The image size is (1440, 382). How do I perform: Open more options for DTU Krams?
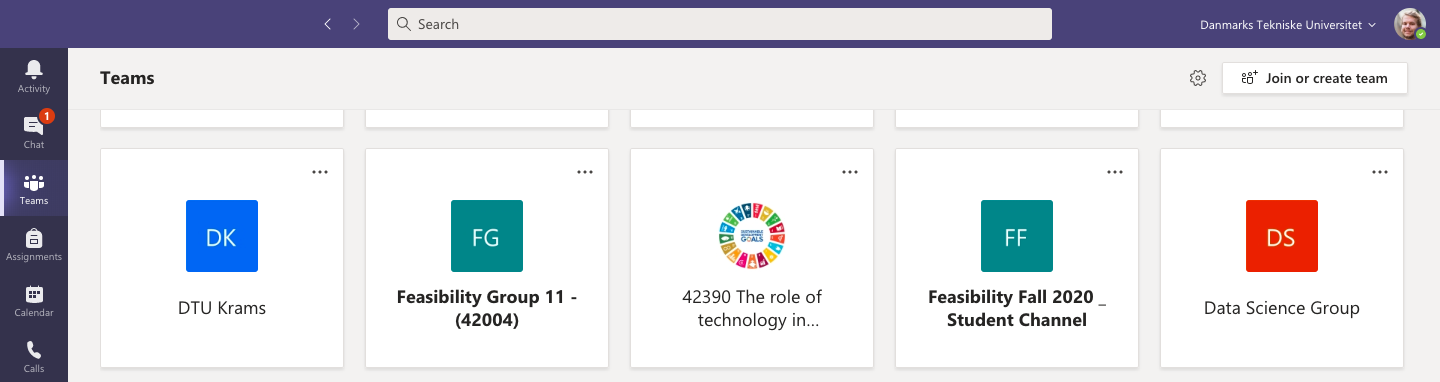tap(320, 172)
